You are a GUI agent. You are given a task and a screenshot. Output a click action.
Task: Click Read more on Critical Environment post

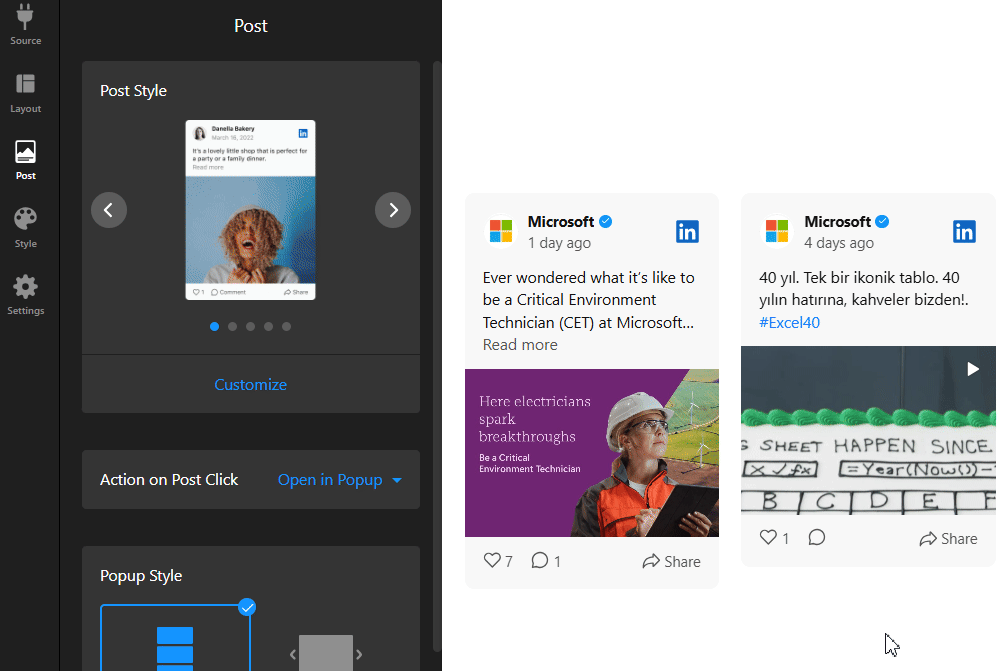click(520, 345)
